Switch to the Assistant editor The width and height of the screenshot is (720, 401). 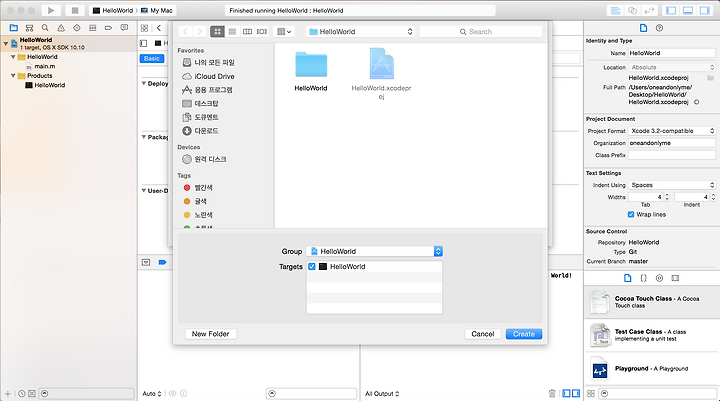pyautogui.click(x=632, y=11)
